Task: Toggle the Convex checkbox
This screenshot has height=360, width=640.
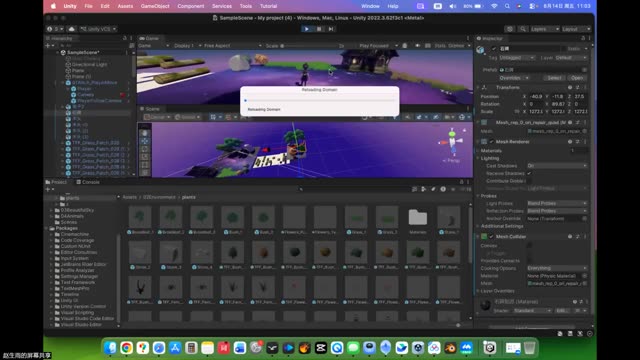Action: click(x=529, y=246)
